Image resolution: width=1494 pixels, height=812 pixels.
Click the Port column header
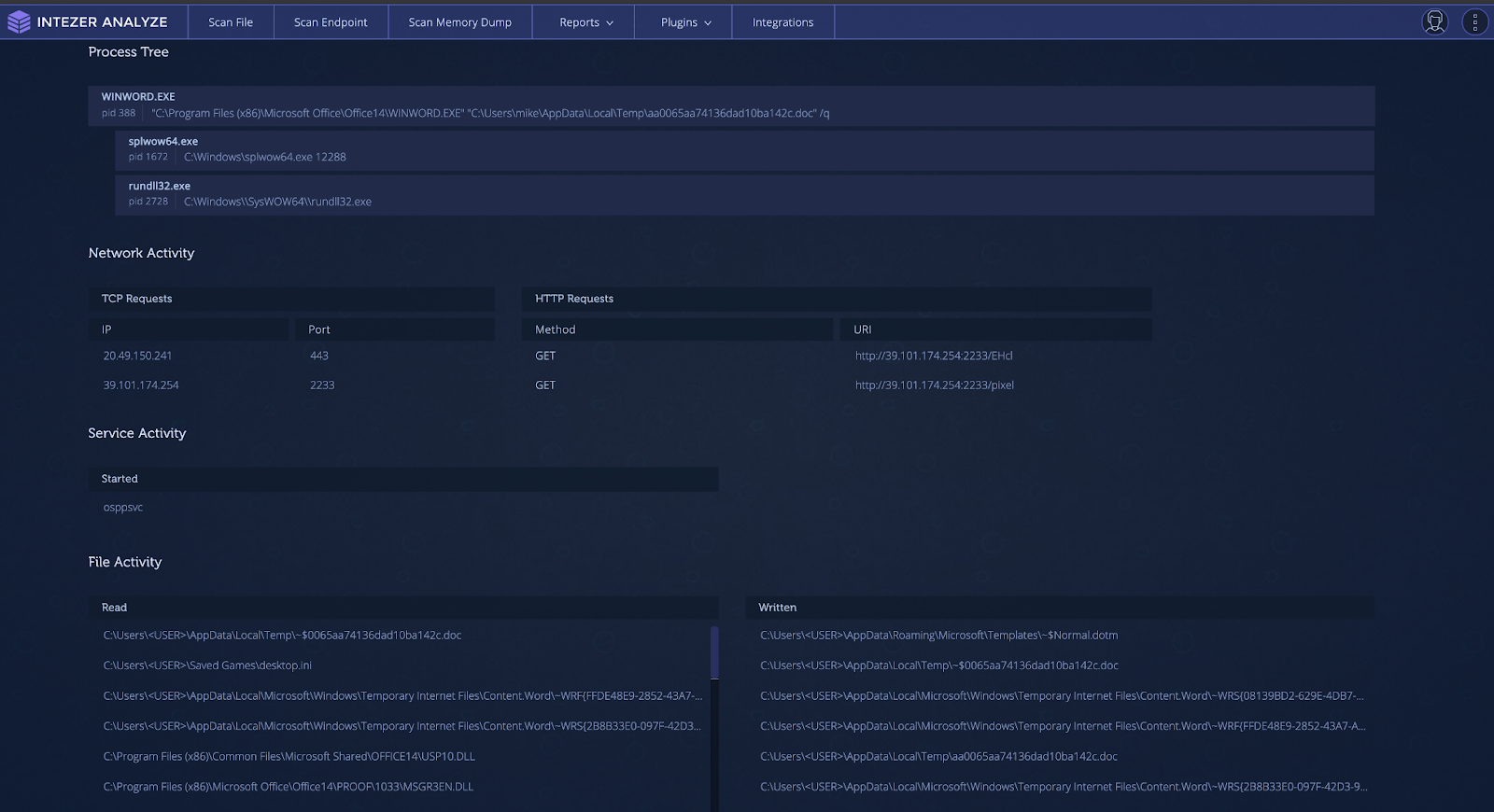click(319, 329)
